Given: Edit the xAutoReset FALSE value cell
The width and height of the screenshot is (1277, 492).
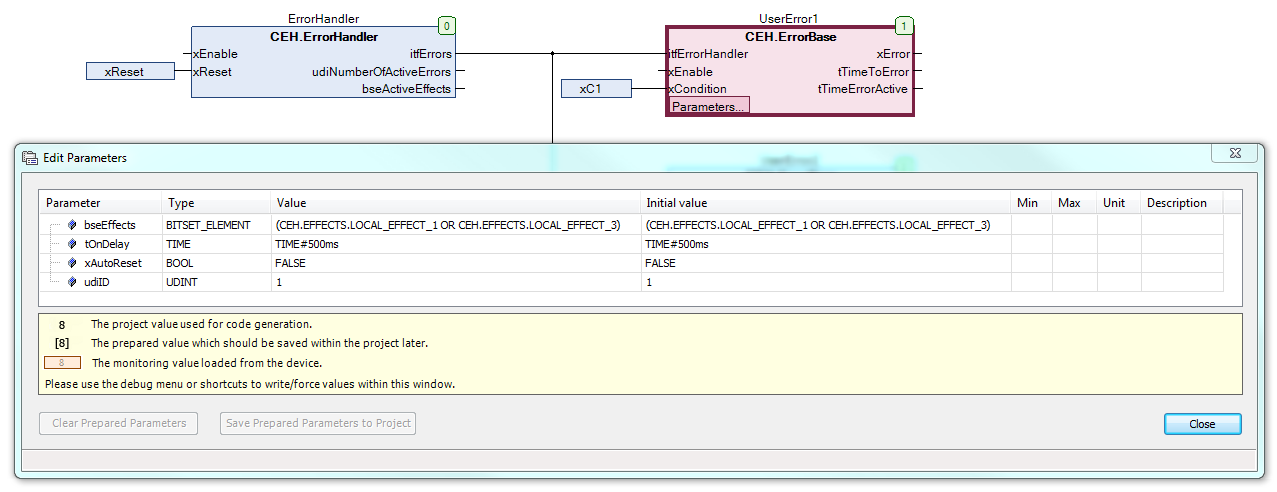Looking at the screenshot, I should pyautogui.click(x=455, y=263).
